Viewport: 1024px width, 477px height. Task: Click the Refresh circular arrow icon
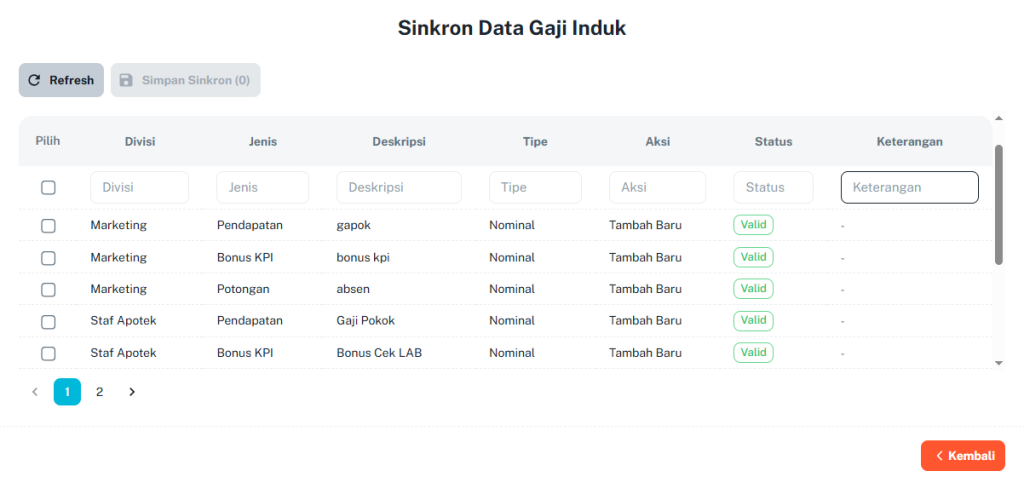click(35, 80)
